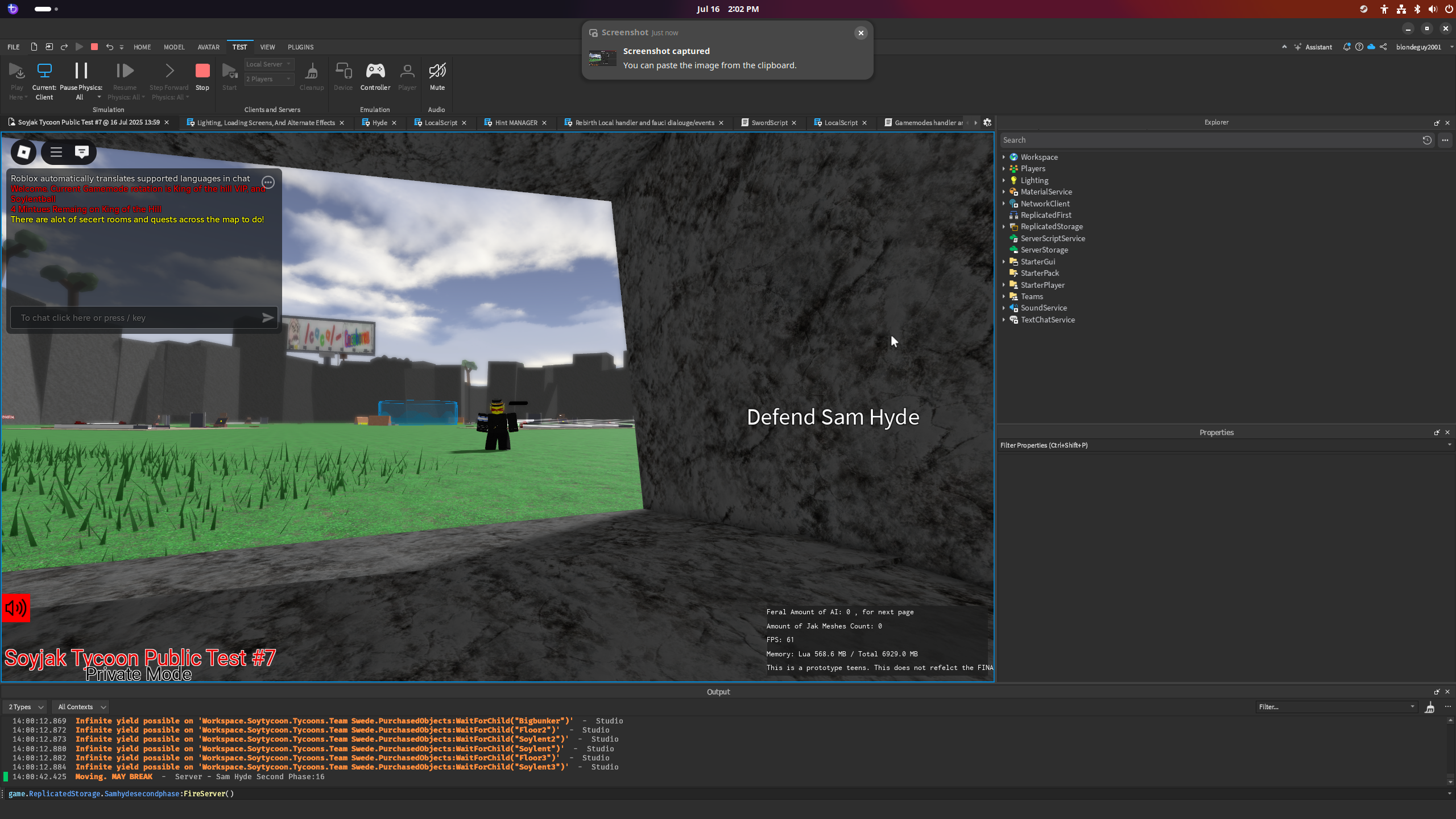Toggle the Mute audio icon
The image size is (1456, 819).
(437, 71)
